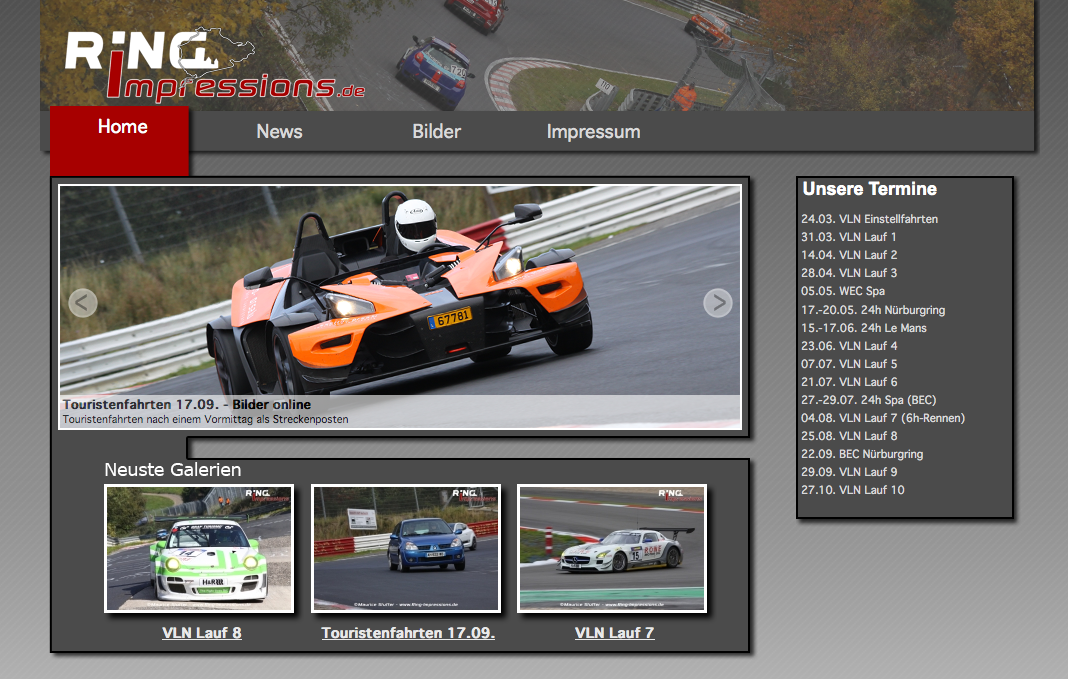1068x679 pixels.
Task: Click the Ring Impressions logo
Action: click(213, 66)
